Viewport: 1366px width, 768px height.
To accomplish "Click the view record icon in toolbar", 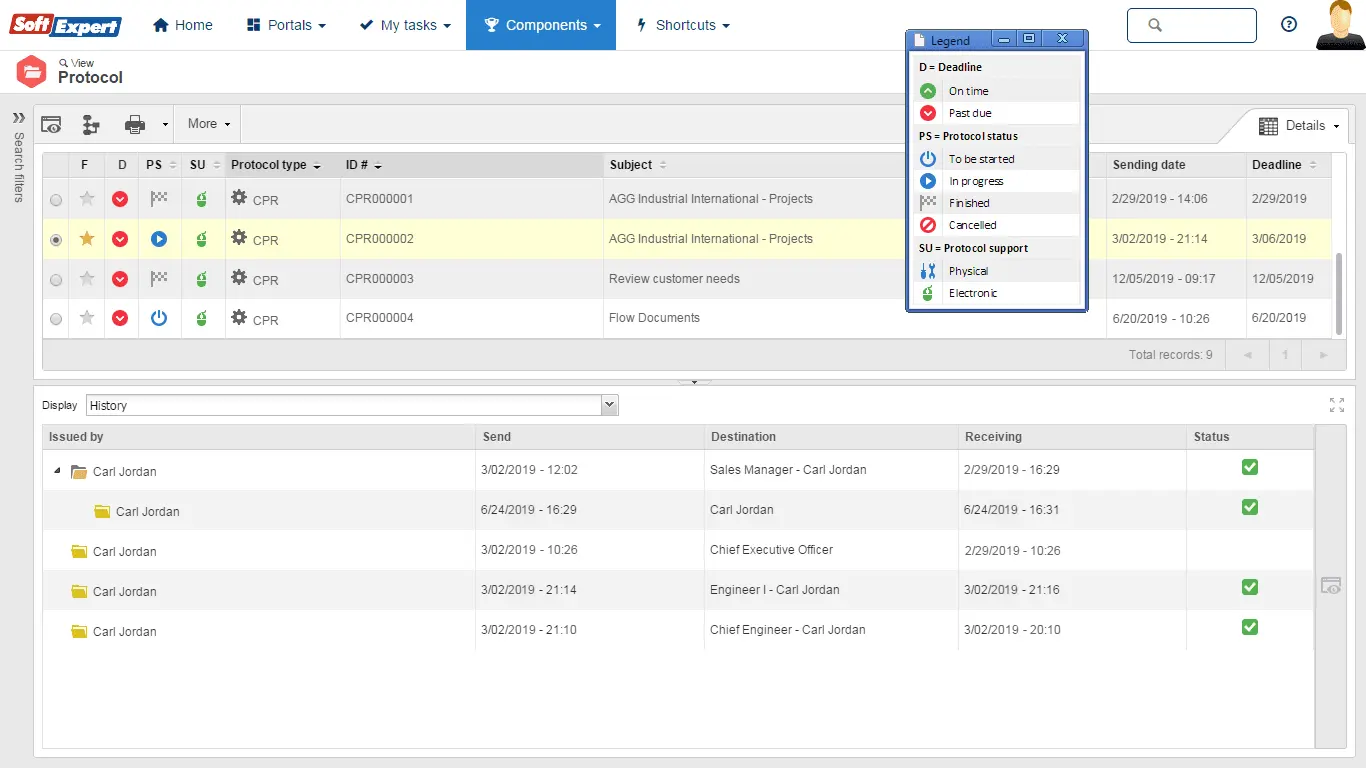I will [x=51, y=125].
